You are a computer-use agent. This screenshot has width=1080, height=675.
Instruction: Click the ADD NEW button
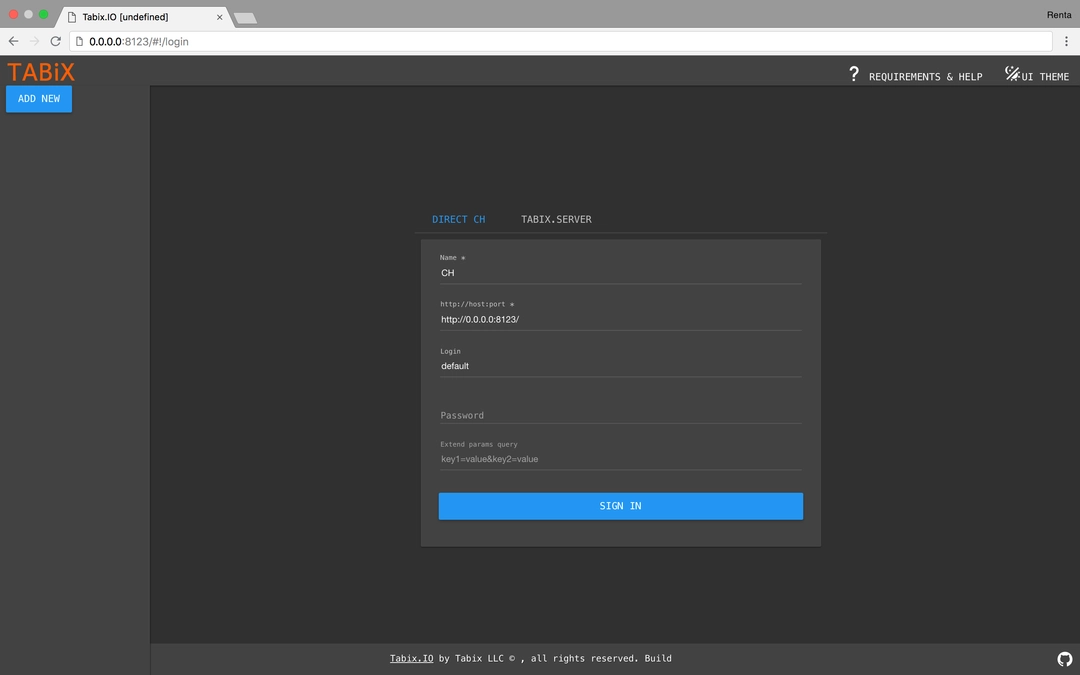pos(39,99)
